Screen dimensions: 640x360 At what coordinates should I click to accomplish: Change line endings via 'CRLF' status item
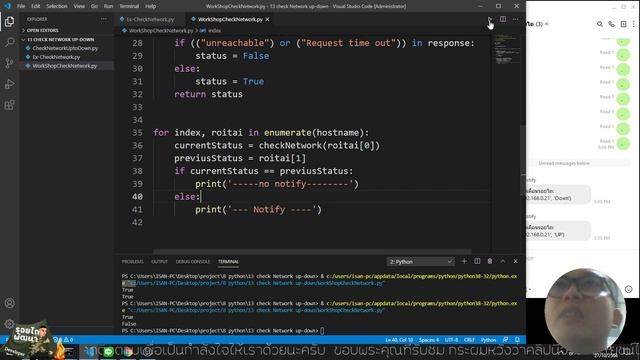coord(469,340)
